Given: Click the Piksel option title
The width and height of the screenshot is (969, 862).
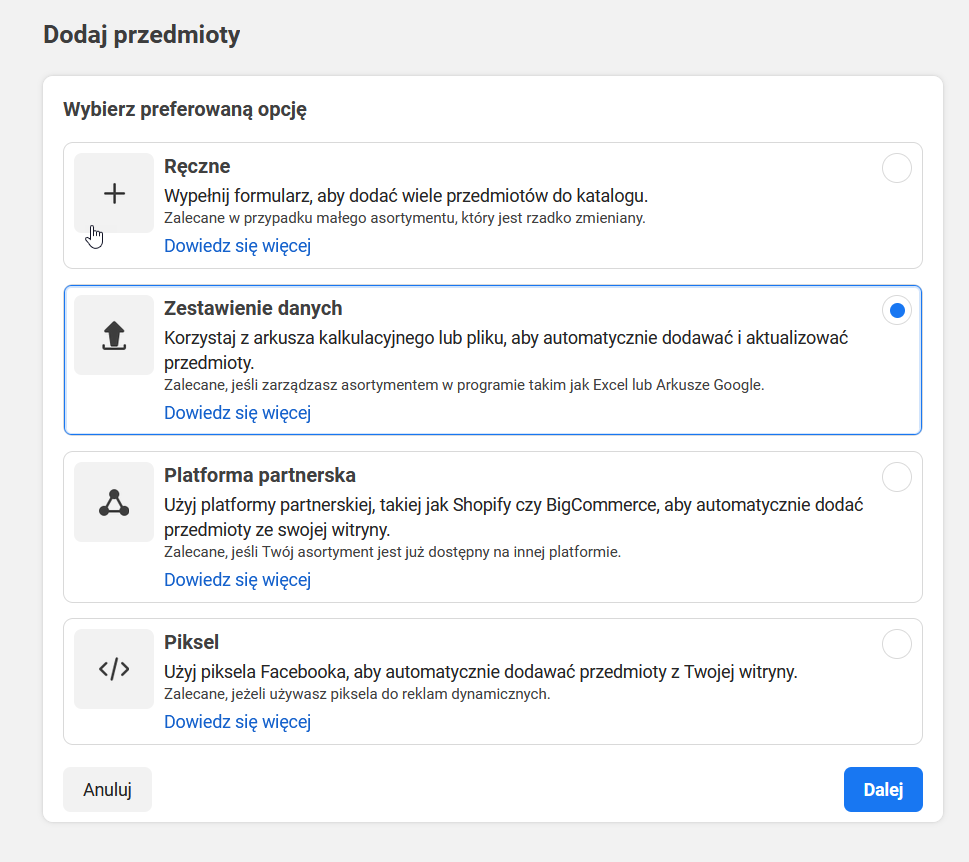Looking at the screenshot, I should click(191, 642).
